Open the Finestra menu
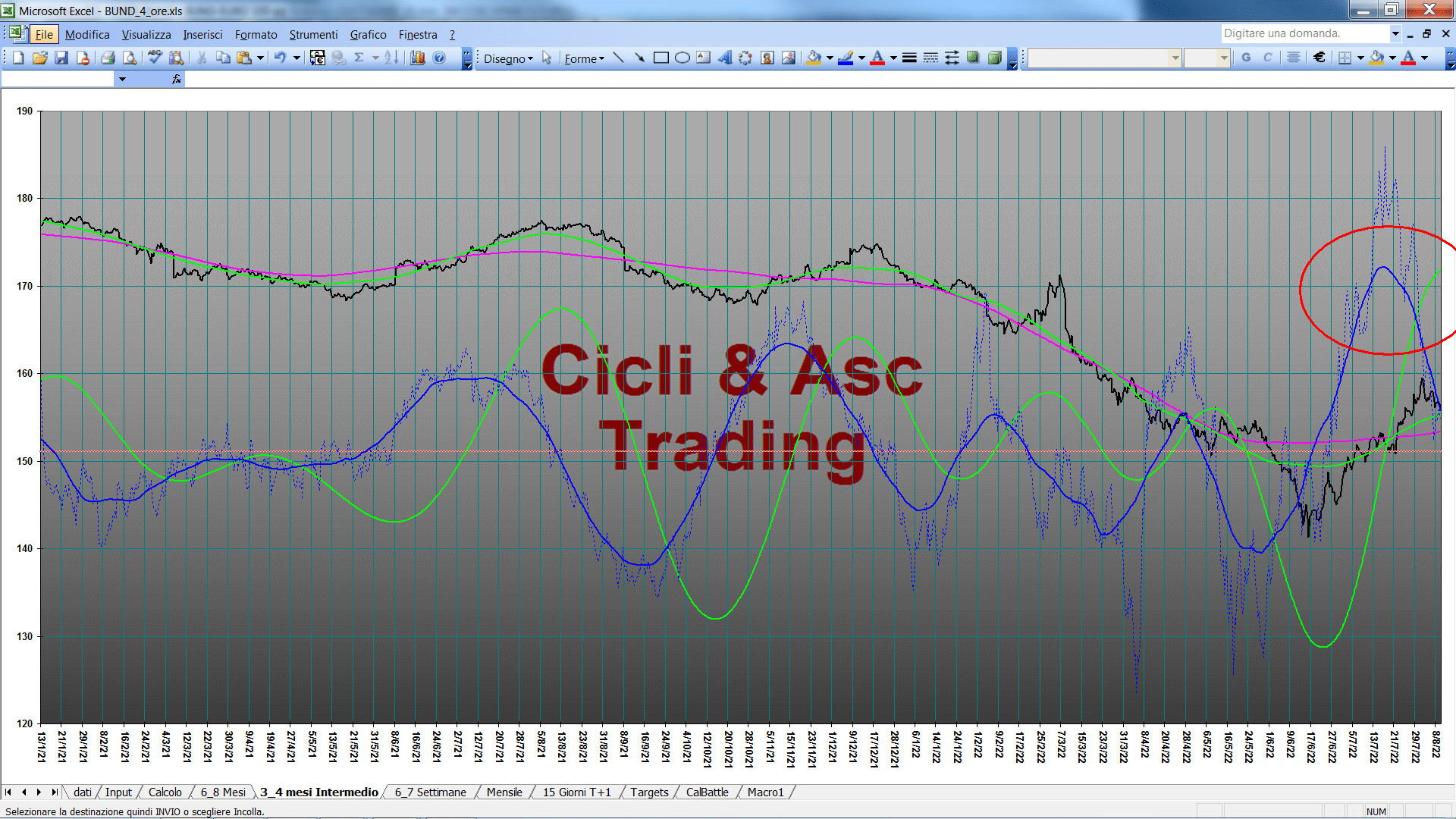 [418, 35]
